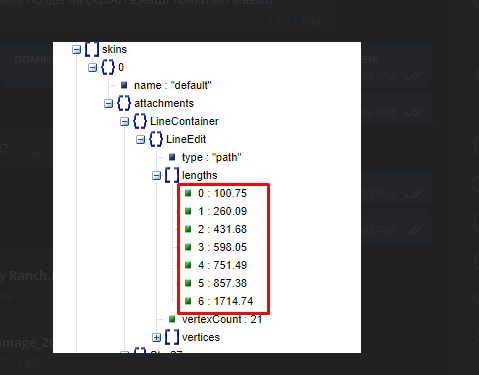Select the name : "default" entry

(173, 86)
